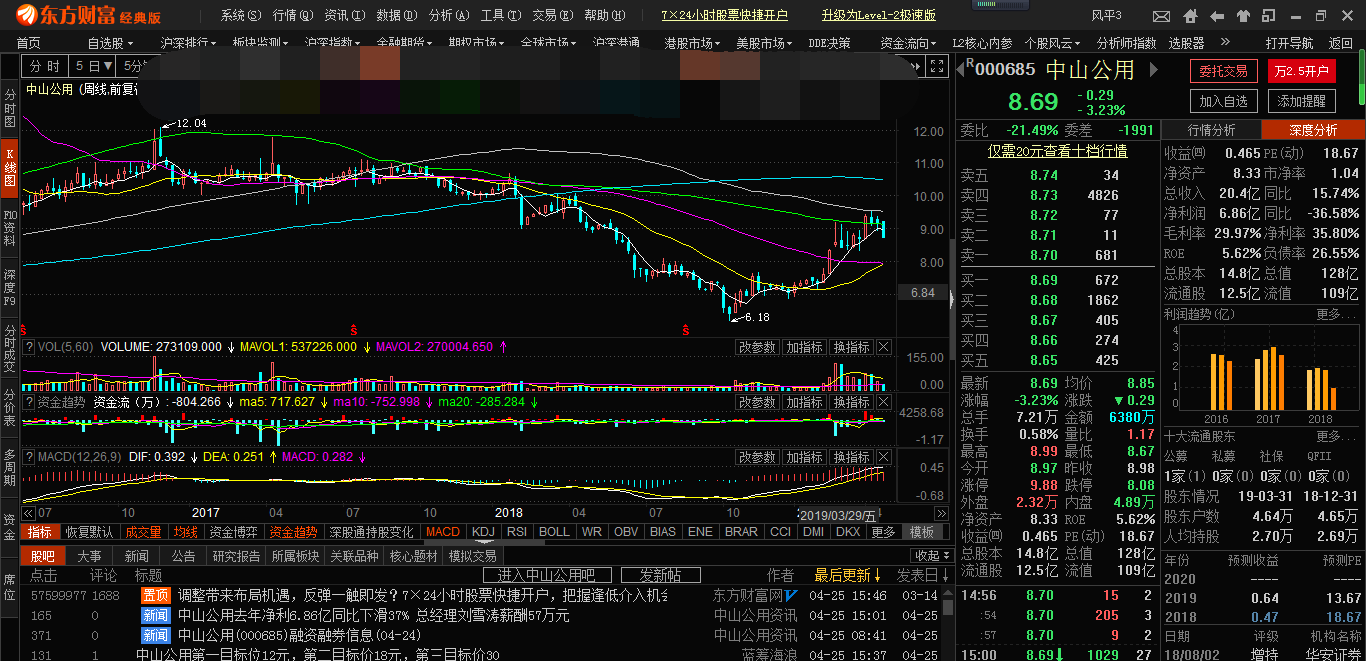Open the 系统(S) menu
The height and width of the screenshot is (661, 1366).
pos(241,15)
